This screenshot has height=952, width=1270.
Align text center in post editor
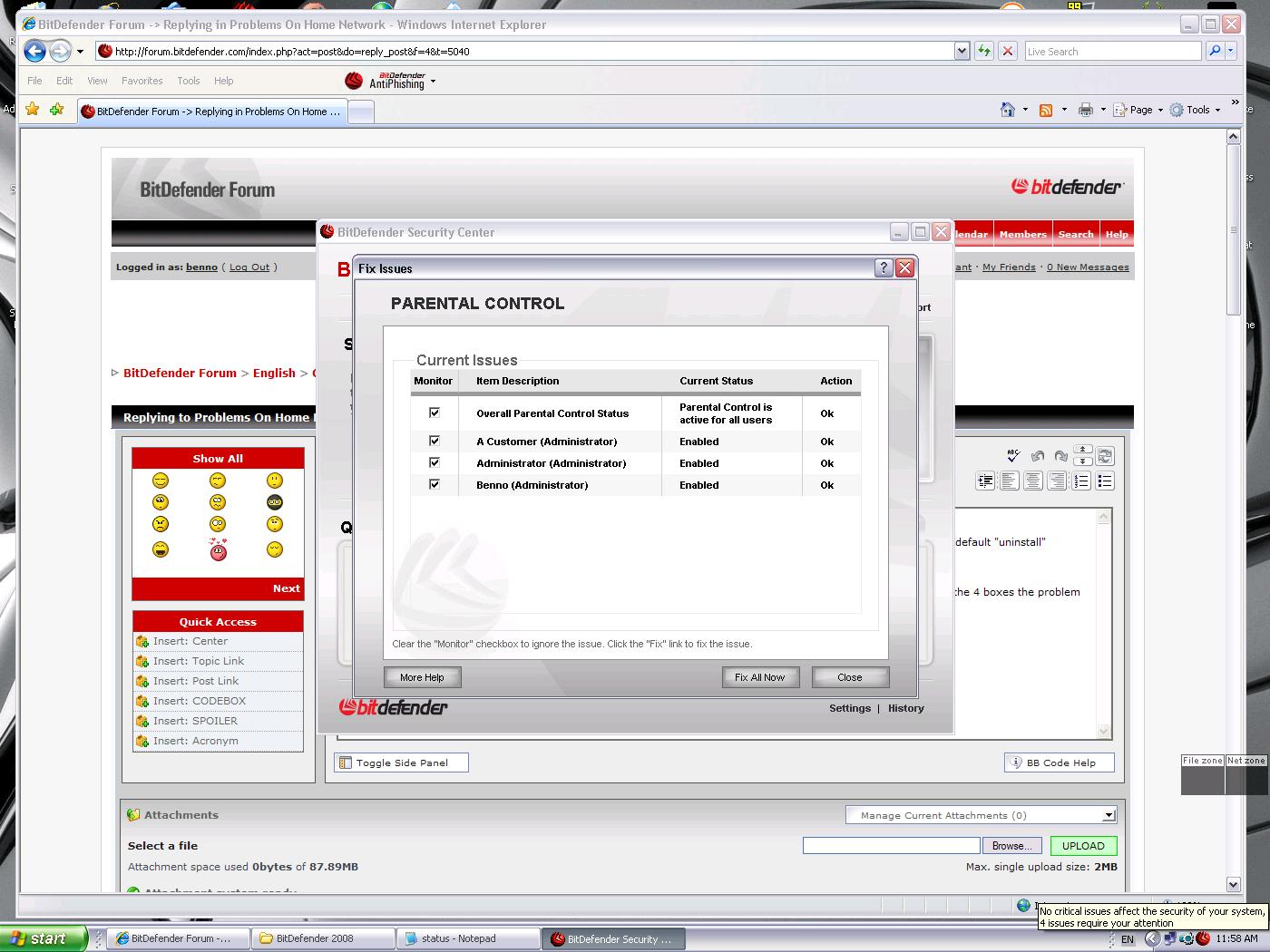[x=1032, y=481]
